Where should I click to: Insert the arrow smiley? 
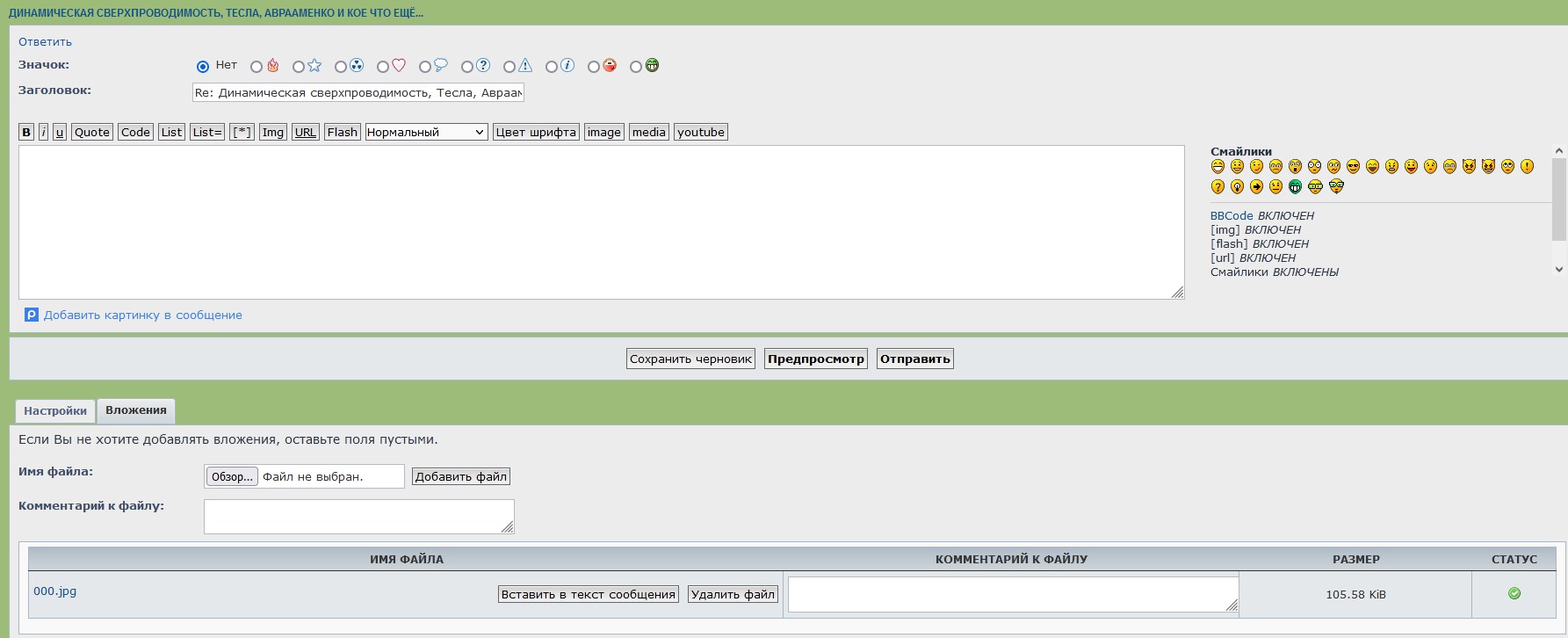pyautogui.click(x=1256, y=186)
